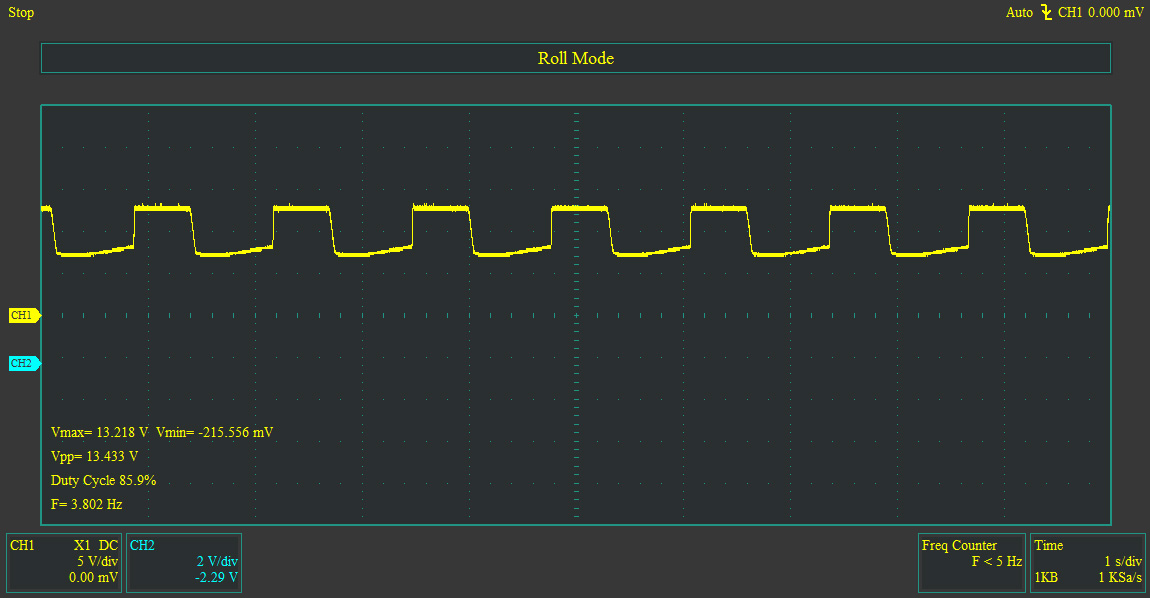
Task: Adjust the 1 s/div timebase setting
Action: tap(1123, 561)
